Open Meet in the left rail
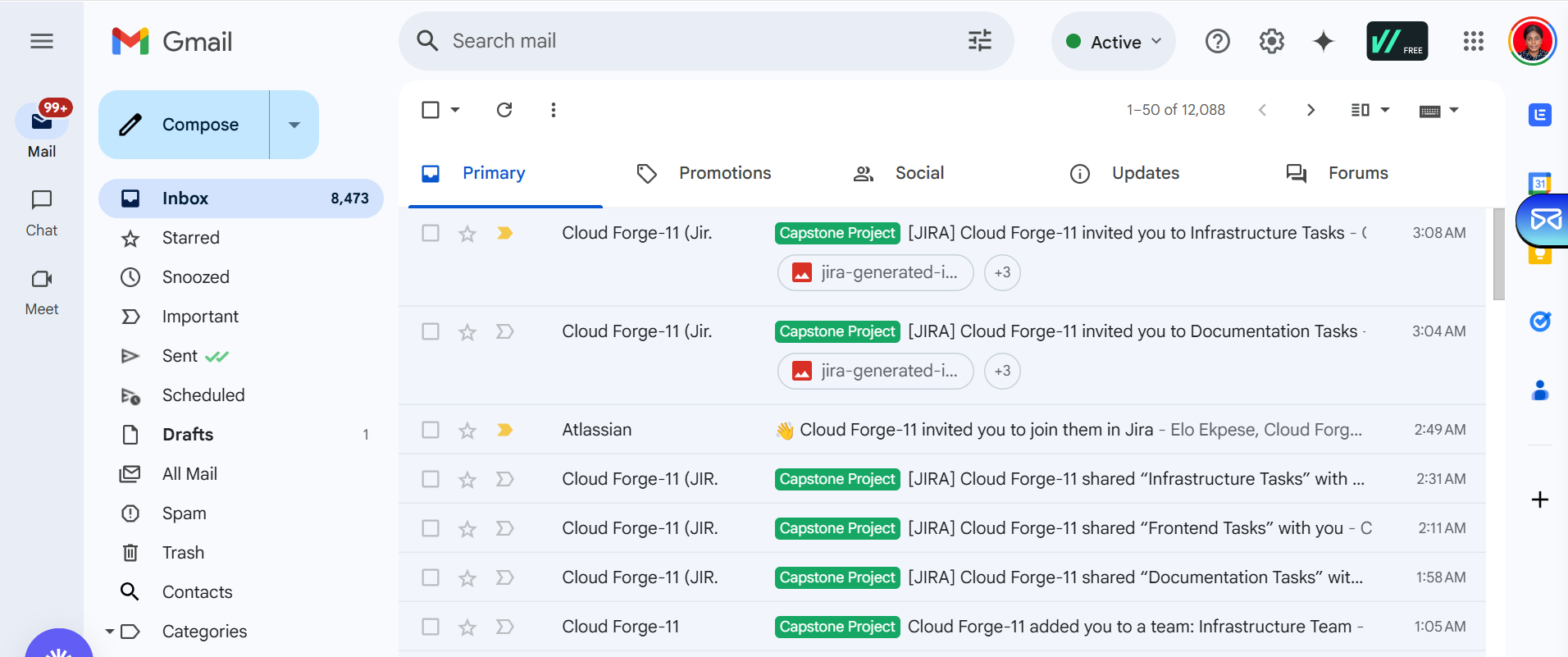 [42, 292]
